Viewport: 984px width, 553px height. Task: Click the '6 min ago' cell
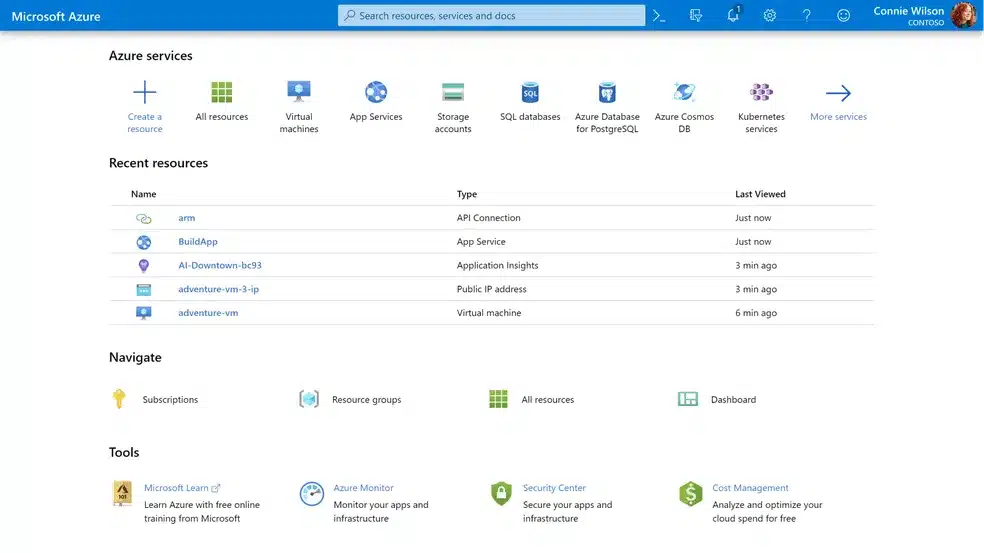tap(756, 313)
